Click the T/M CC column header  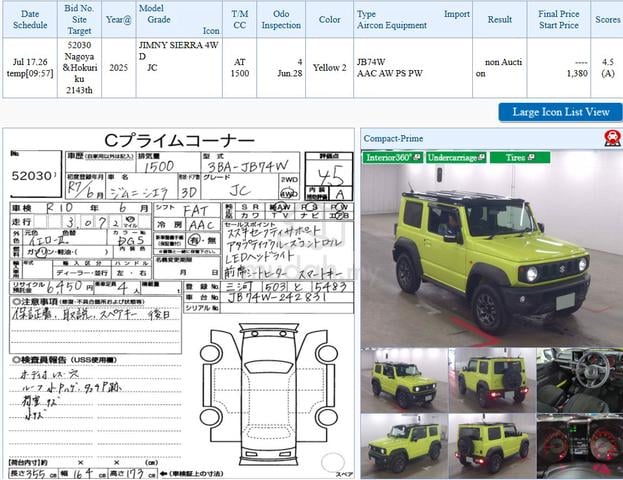[x=240, y=19]
